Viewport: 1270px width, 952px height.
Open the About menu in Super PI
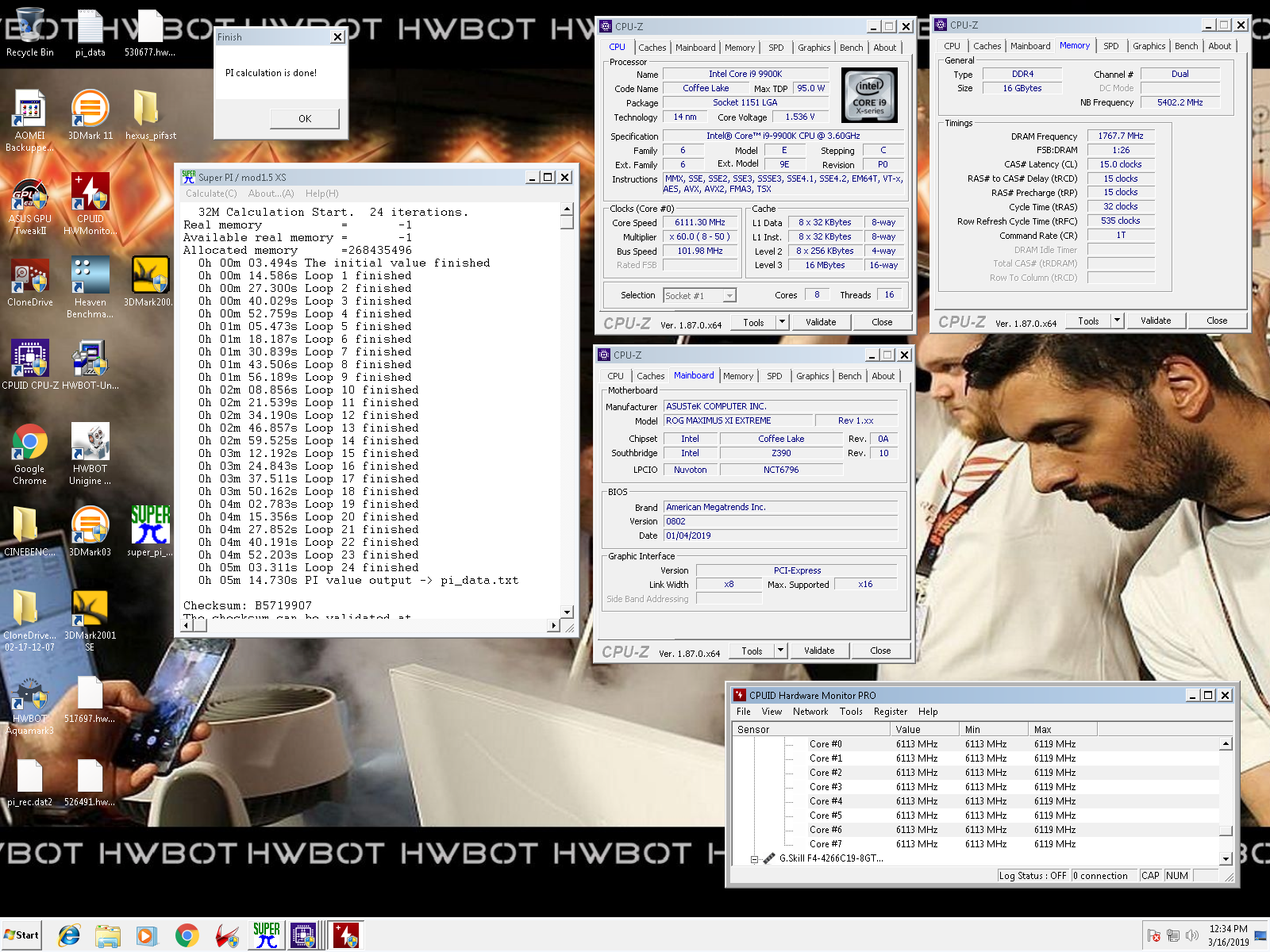tap(271, 194)
